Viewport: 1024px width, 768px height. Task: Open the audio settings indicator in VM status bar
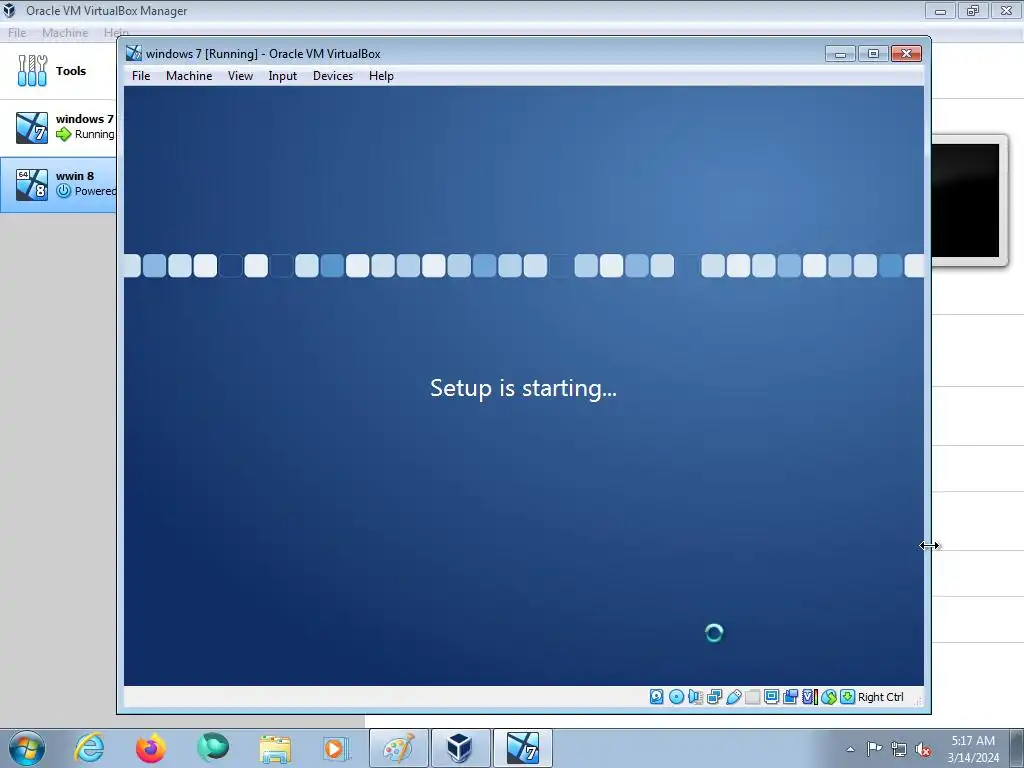point(696,697)
